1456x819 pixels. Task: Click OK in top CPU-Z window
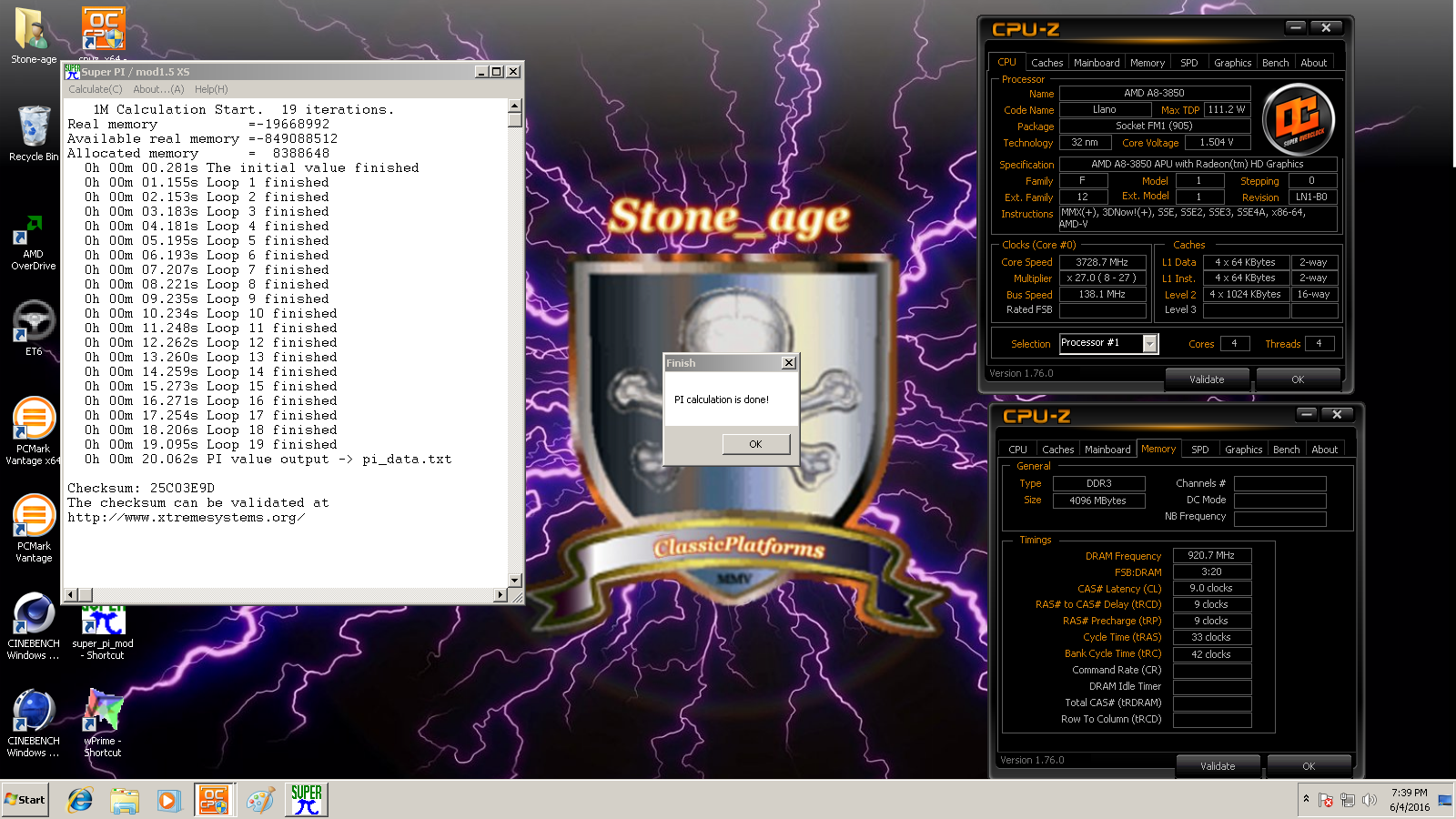pos(1298,379)
